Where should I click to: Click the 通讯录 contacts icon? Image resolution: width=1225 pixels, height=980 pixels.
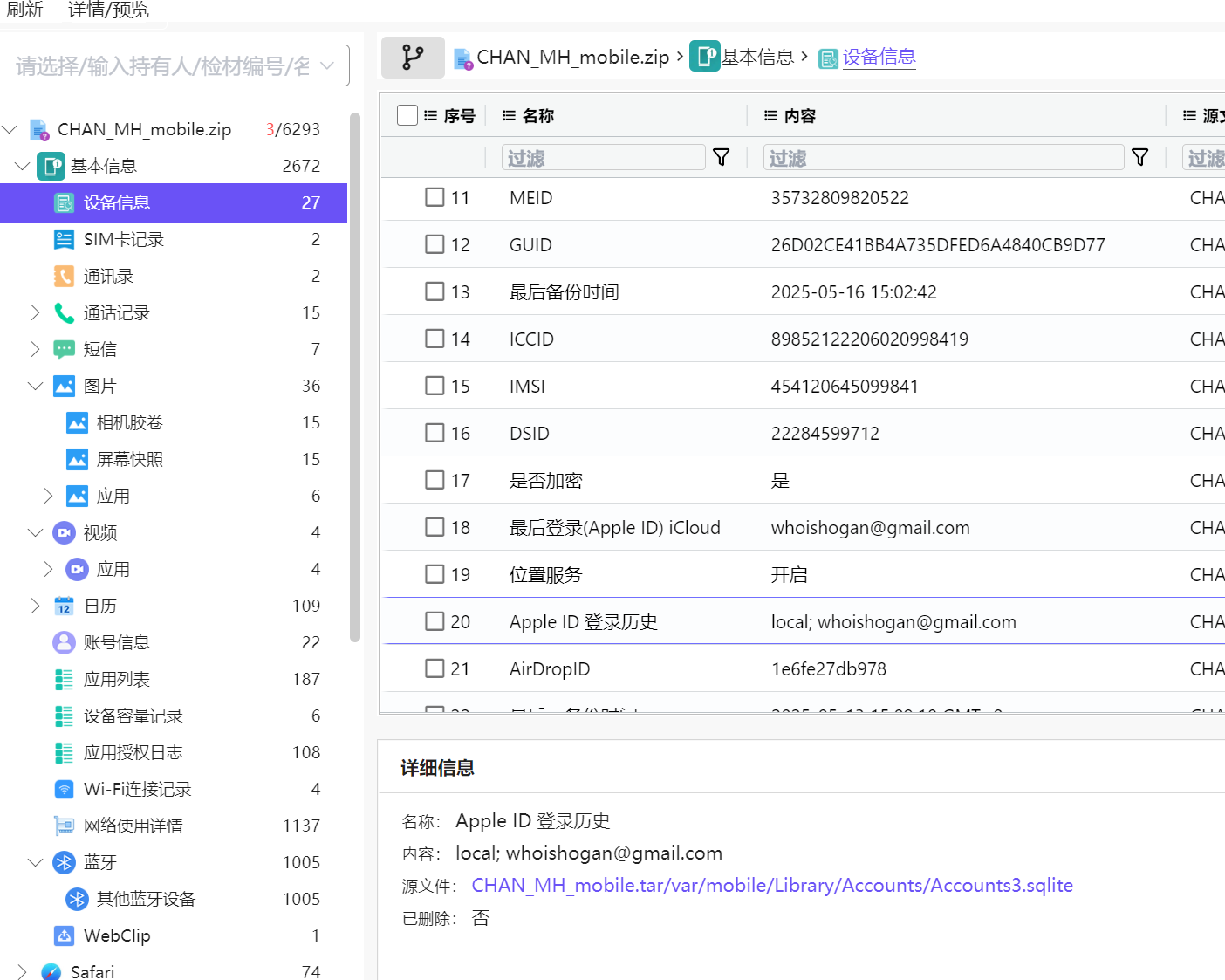(65, 276)
